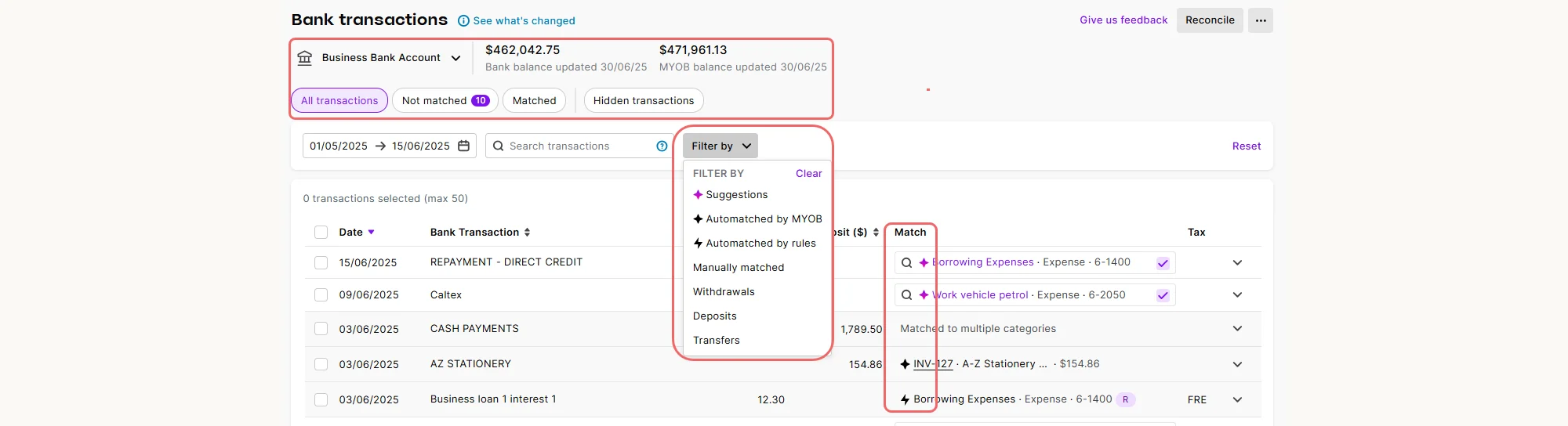Open the three-dot more options menu

[1261, 20]
